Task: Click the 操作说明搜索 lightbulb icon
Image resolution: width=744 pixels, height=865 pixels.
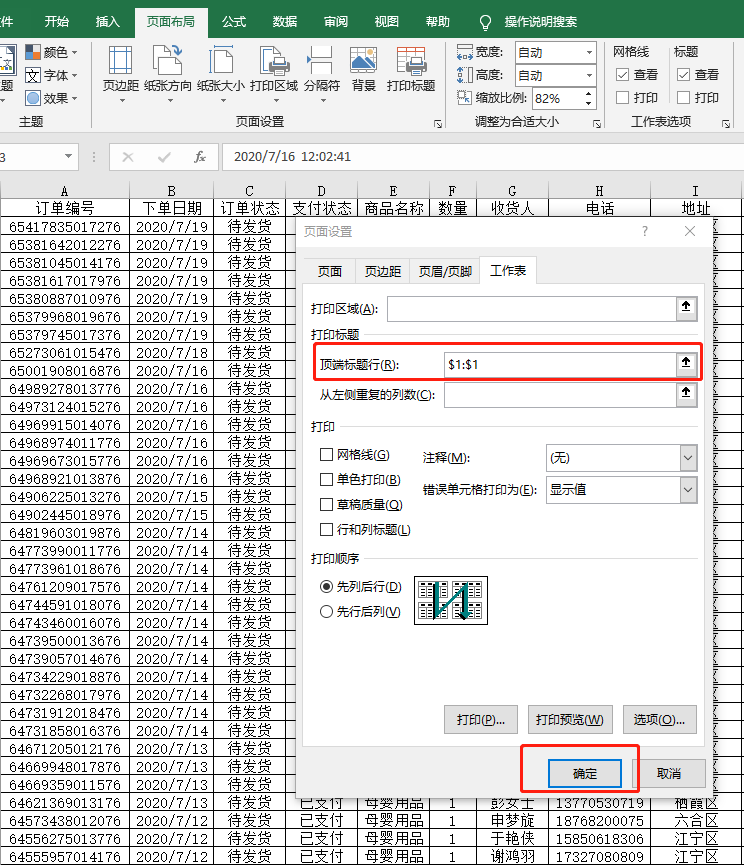Action: coord(485,22)
